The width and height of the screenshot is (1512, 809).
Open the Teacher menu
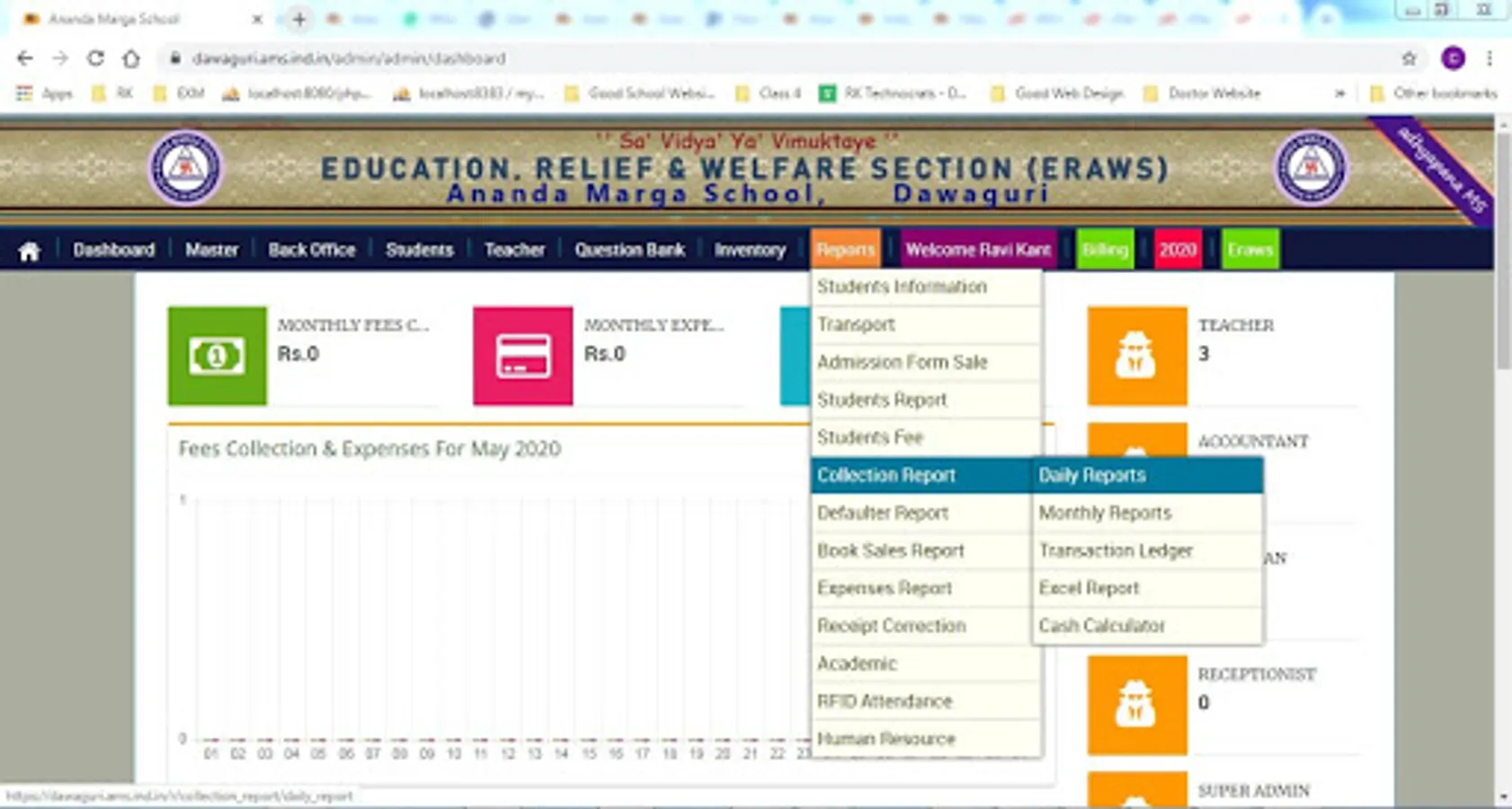tap(514, 250)
